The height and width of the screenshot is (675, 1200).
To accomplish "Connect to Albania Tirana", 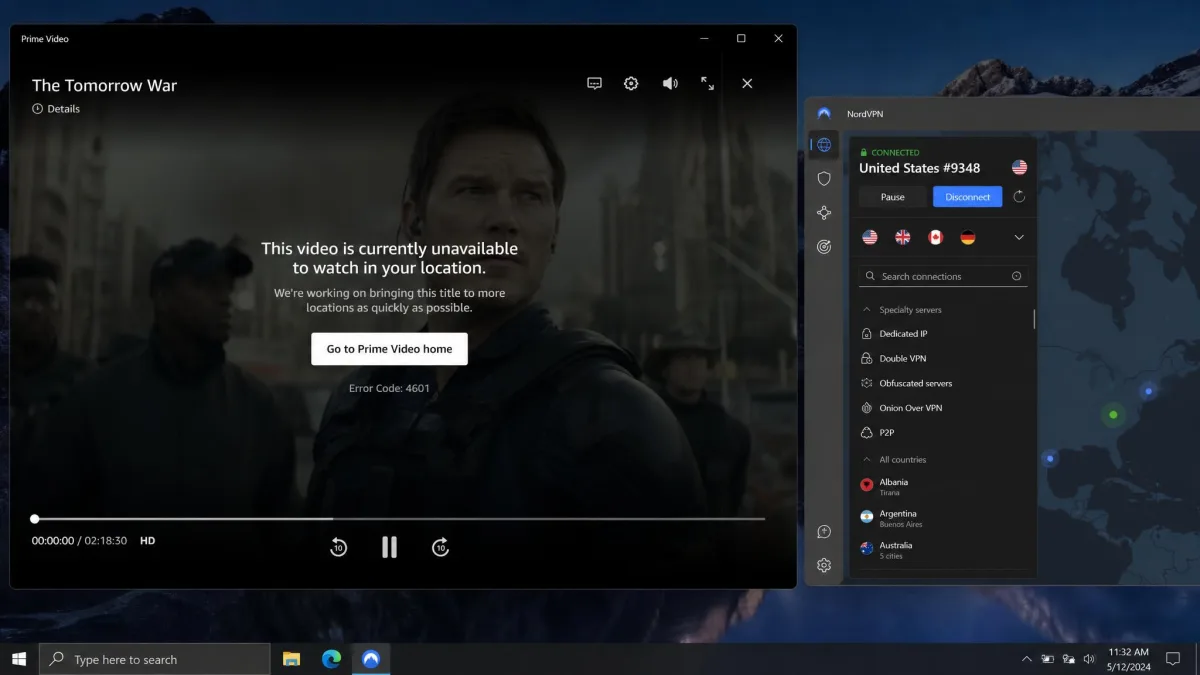I will pyautogui.click(x=945, y=486).
